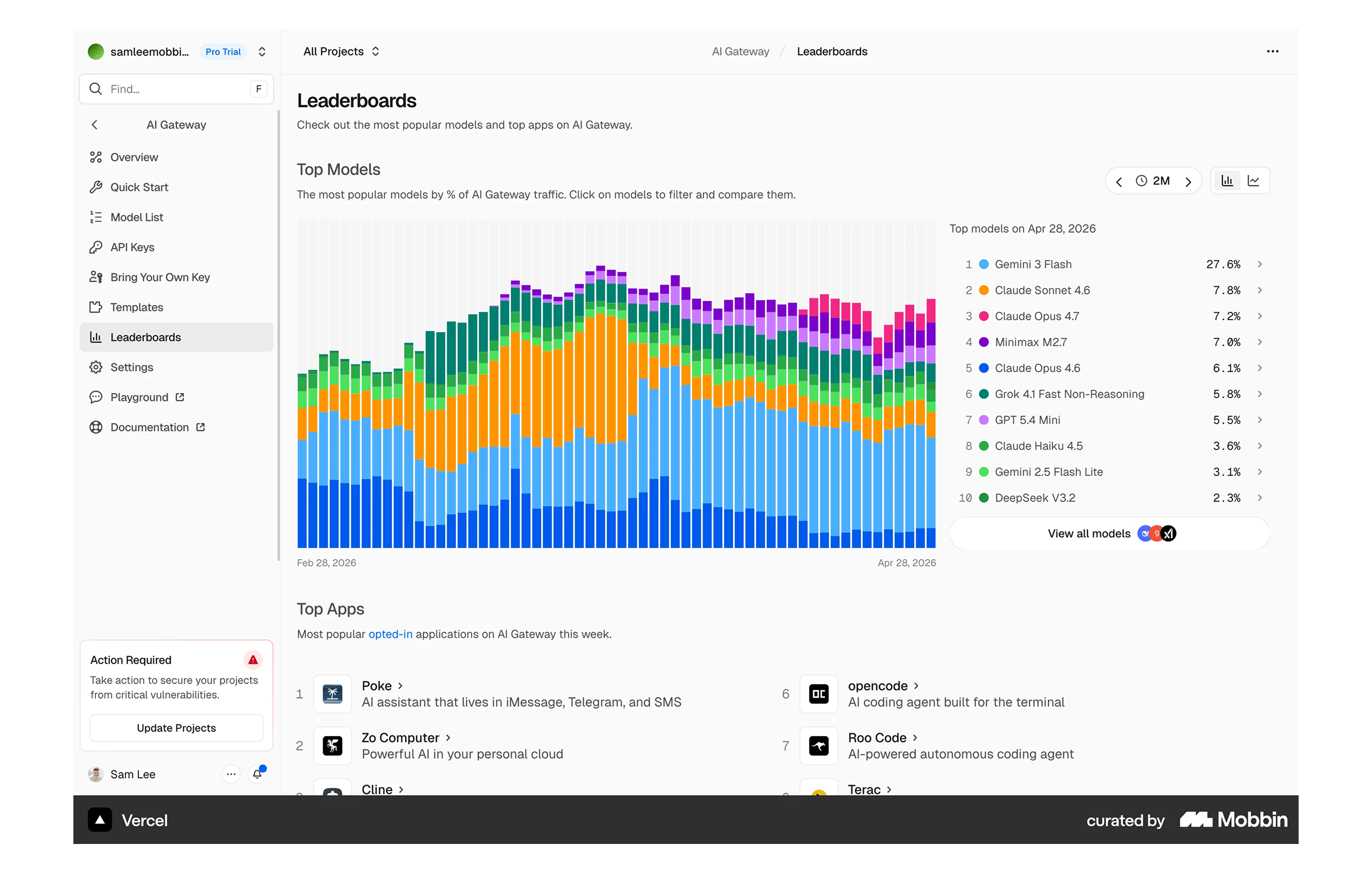Expand the Gemini 3 Flash row chevron
Image resolution: width=1372 pixels, height=874 pixels.
pos(1260,264)
